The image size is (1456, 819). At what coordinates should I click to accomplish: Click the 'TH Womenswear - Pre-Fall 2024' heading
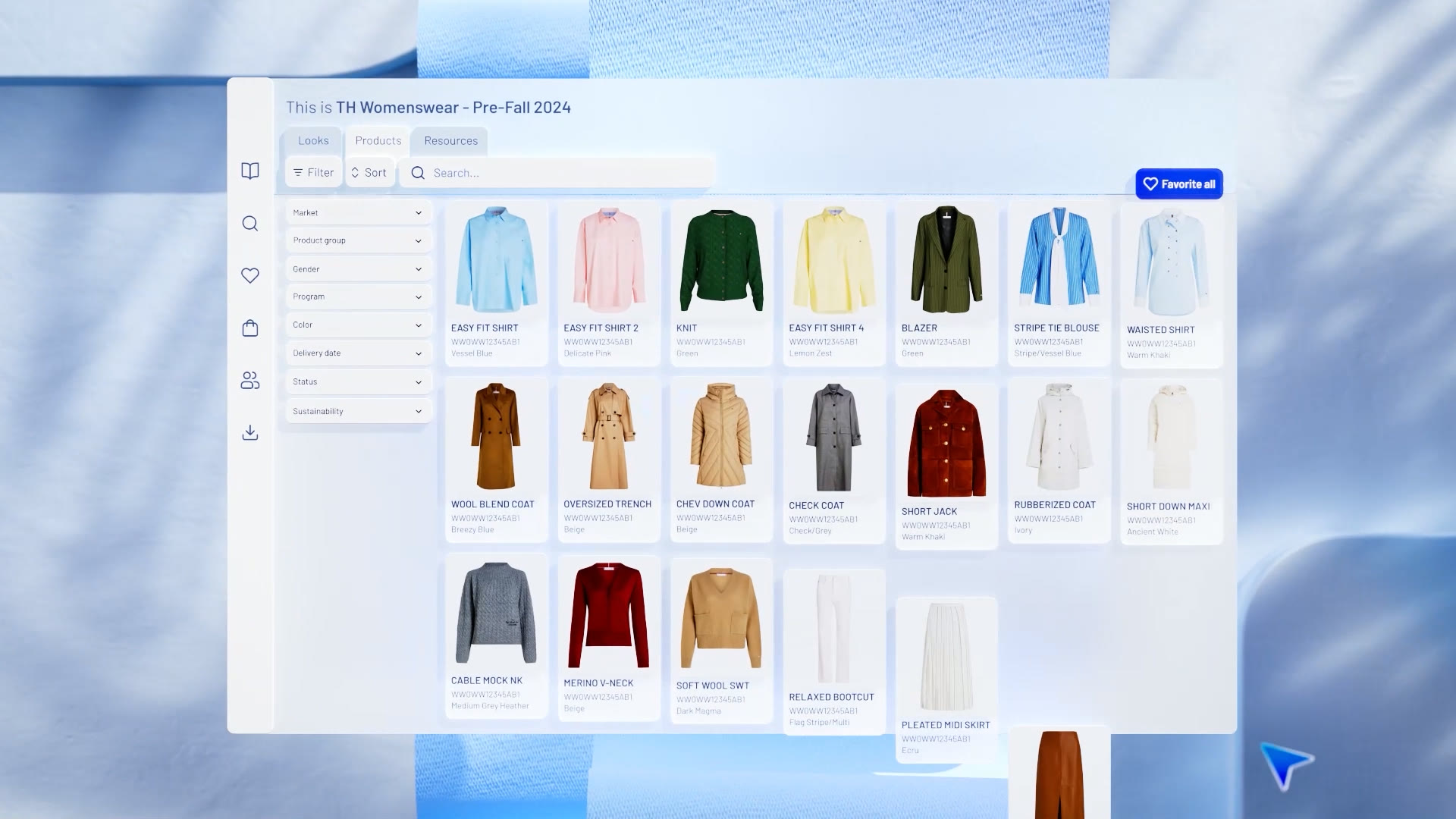click(x=453, y=108)
